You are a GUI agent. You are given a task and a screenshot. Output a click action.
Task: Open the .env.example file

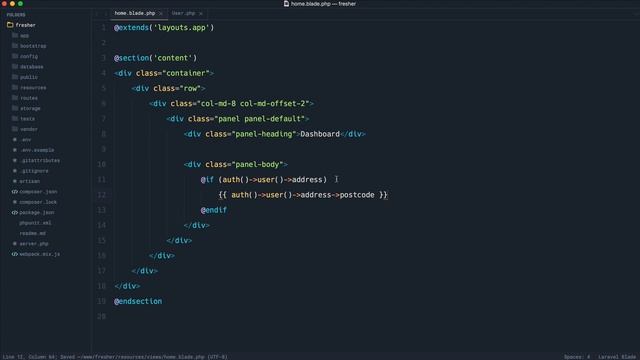click(x=37, y=150)
